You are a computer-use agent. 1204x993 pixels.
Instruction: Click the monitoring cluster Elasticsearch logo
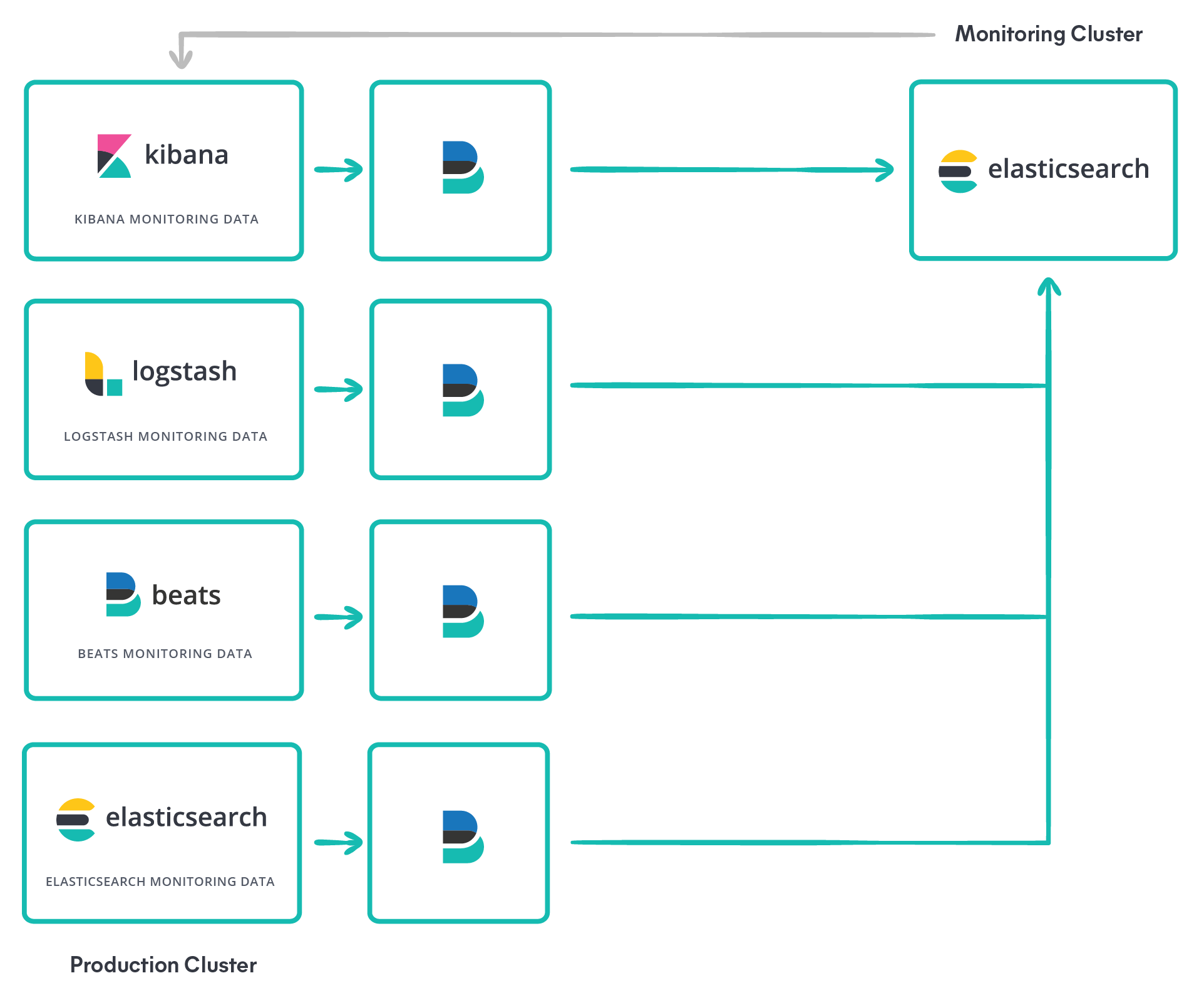(x=958, y=171)
